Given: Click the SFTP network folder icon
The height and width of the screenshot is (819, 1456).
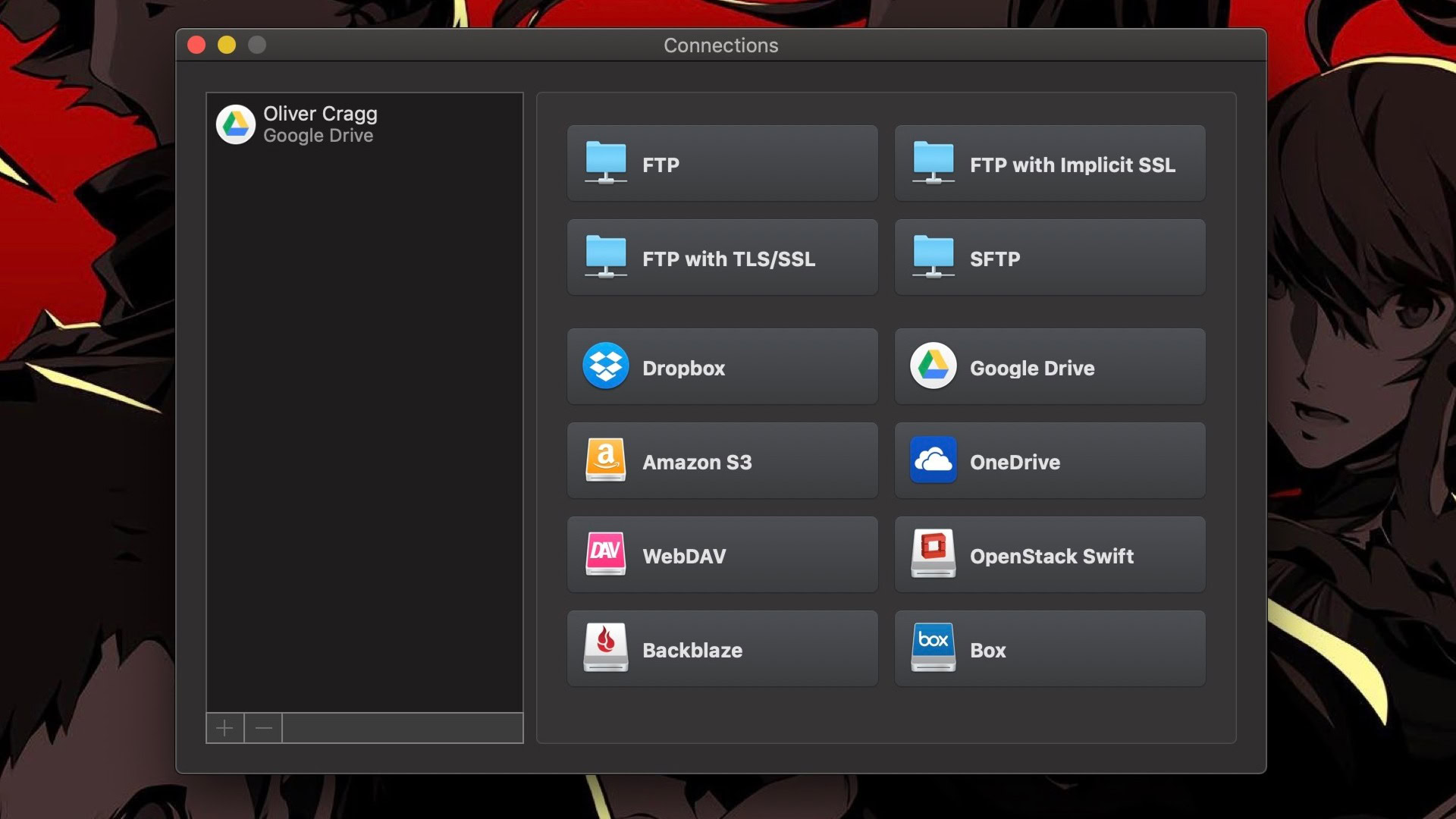Looking at the screenshot, I should coord(933,257).
